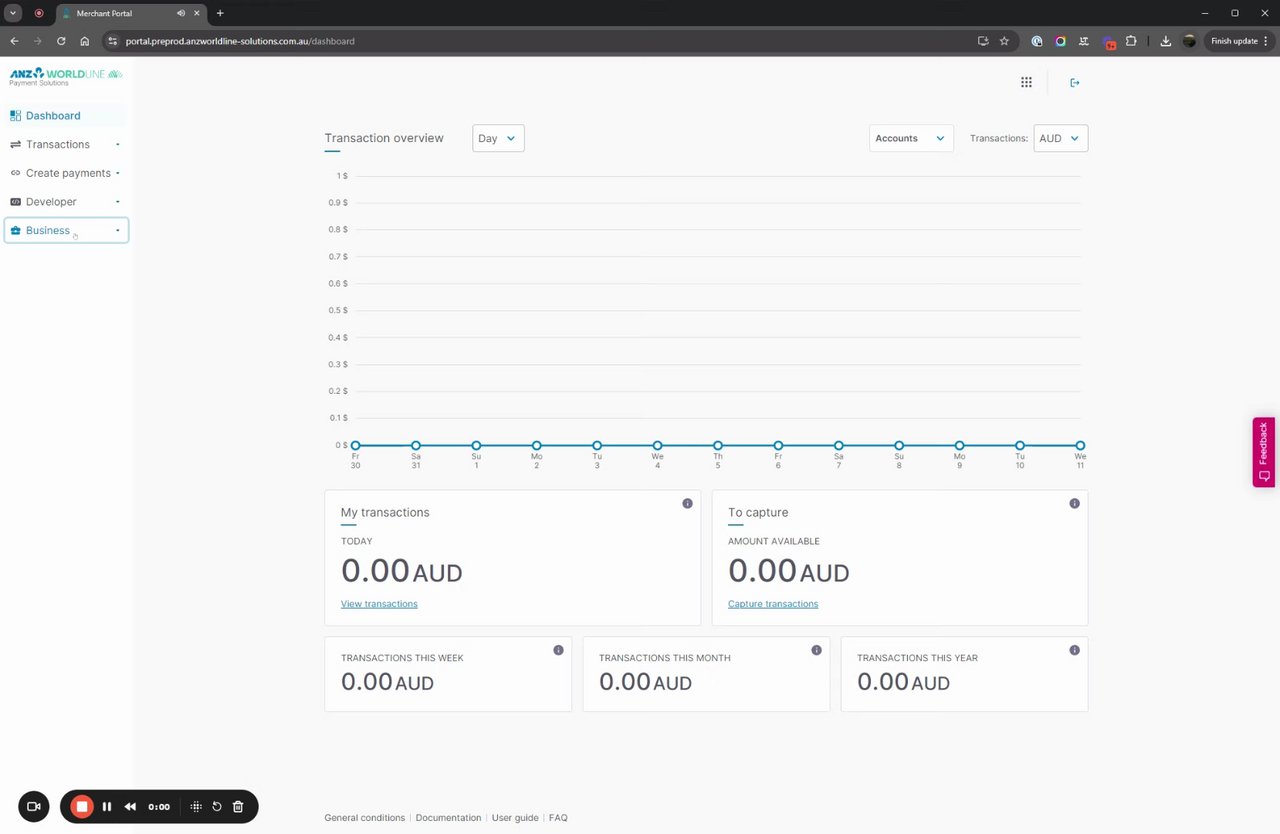Click the We 11 chart data point
The height and width of the screenshot is (834, 1280).
coord(1080,445)
